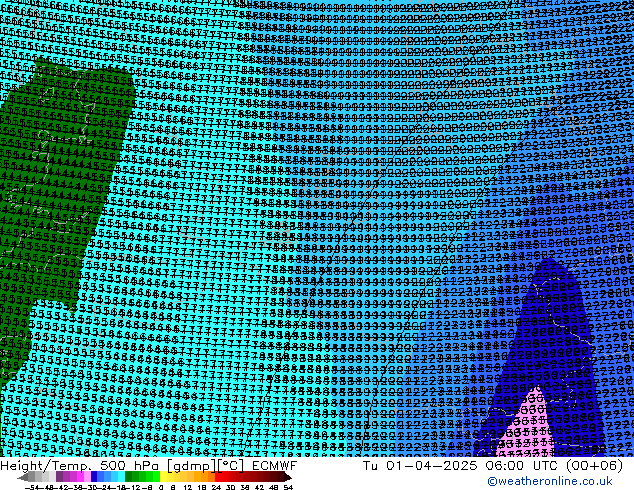
Task: Click the legend value "-54"
Action: coord(32,487)
